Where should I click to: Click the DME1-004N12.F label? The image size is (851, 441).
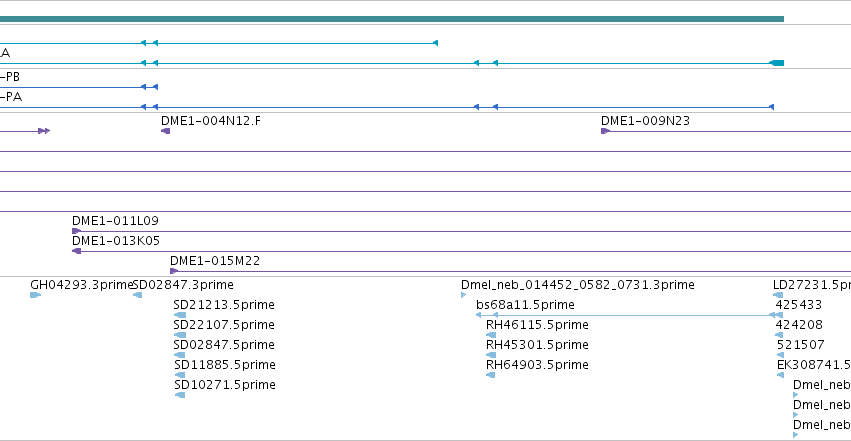[x=211, y=120]
